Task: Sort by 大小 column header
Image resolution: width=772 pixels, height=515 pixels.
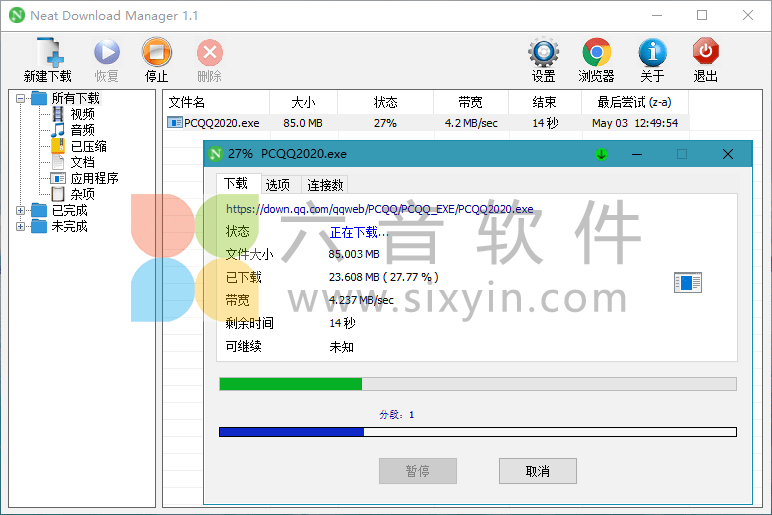Action: click(303, 102)
